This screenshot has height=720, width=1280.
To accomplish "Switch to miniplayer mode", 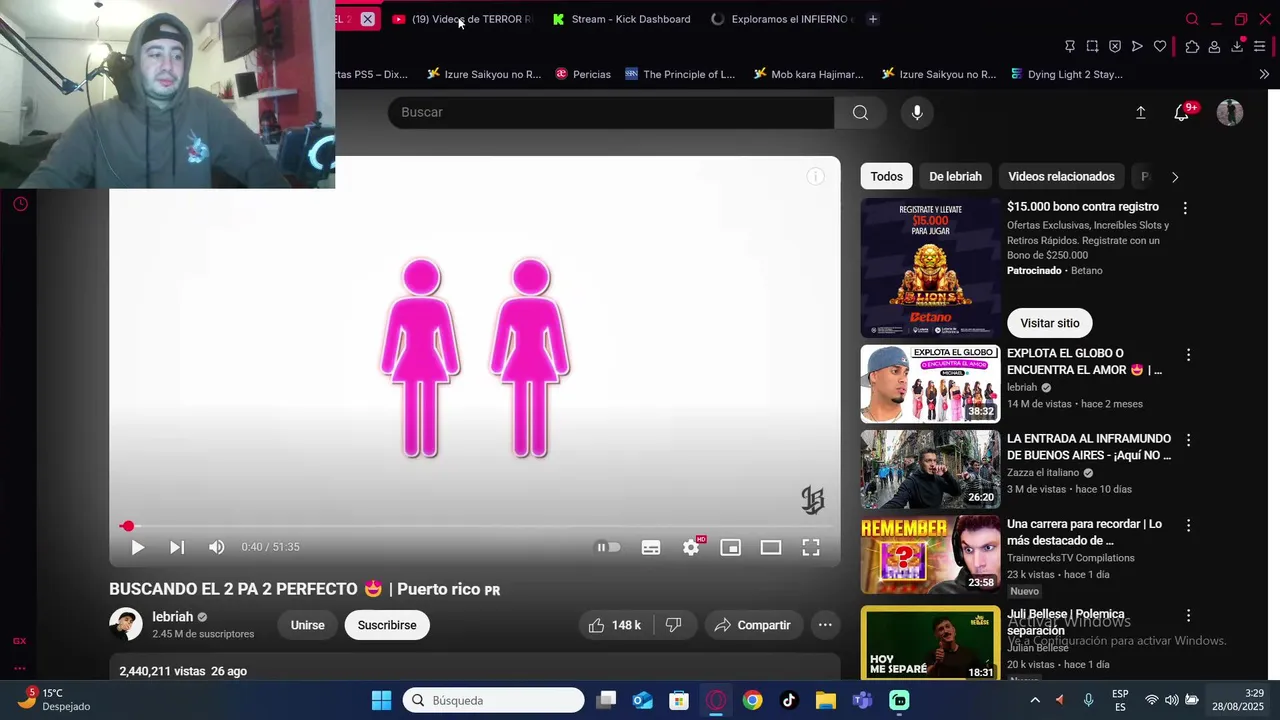I will click(x=731, y=547).
